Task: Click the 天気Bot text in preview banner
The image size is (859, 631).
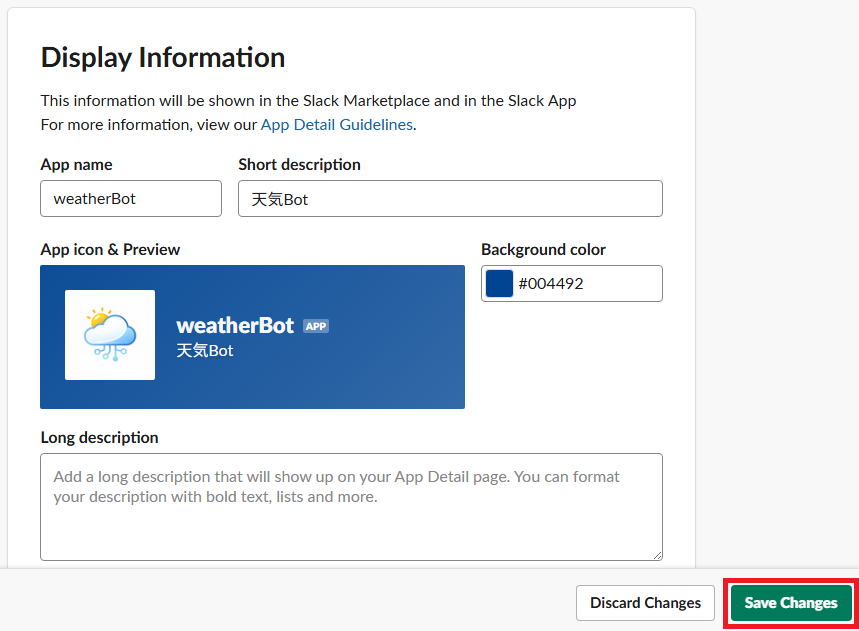Action: pos(205,351)
